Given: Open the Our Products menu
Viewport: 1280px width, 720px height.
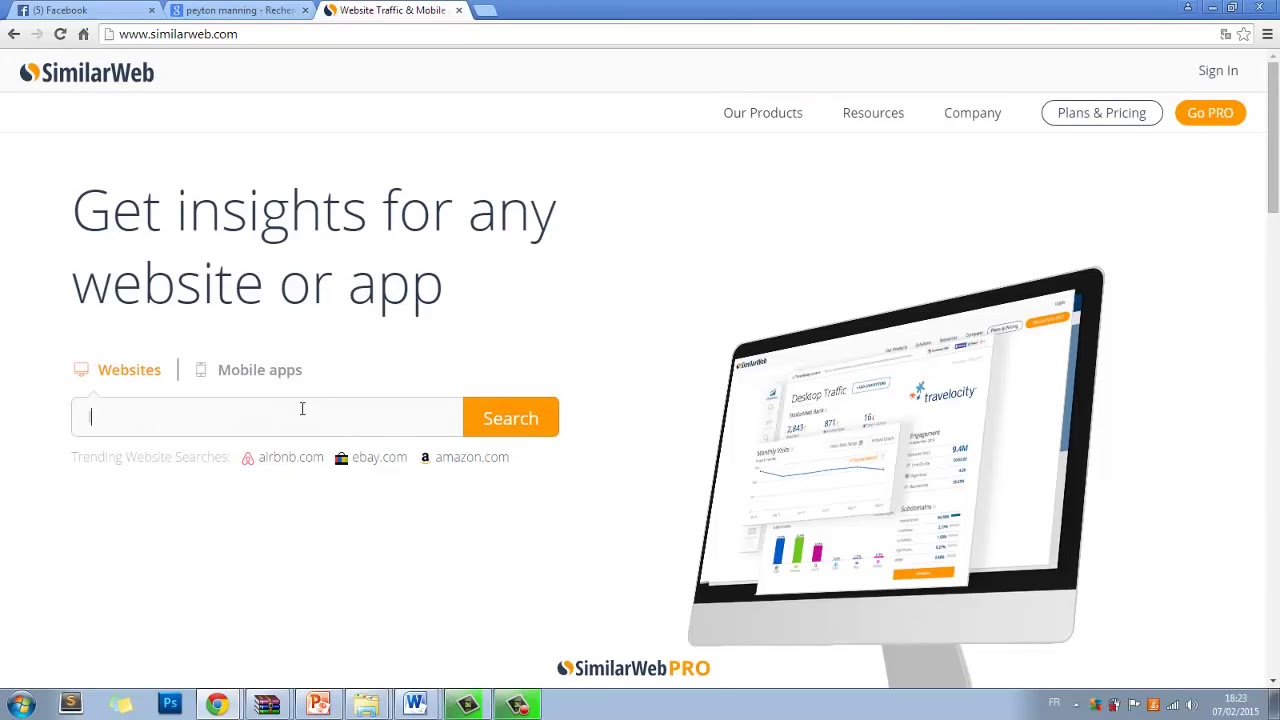Looking at the screenshot, I should pos(763,113).
